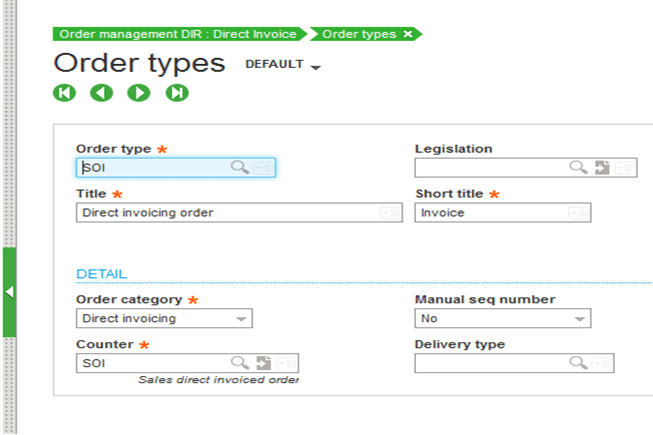Go to next record navigation icon

(139, 93)
